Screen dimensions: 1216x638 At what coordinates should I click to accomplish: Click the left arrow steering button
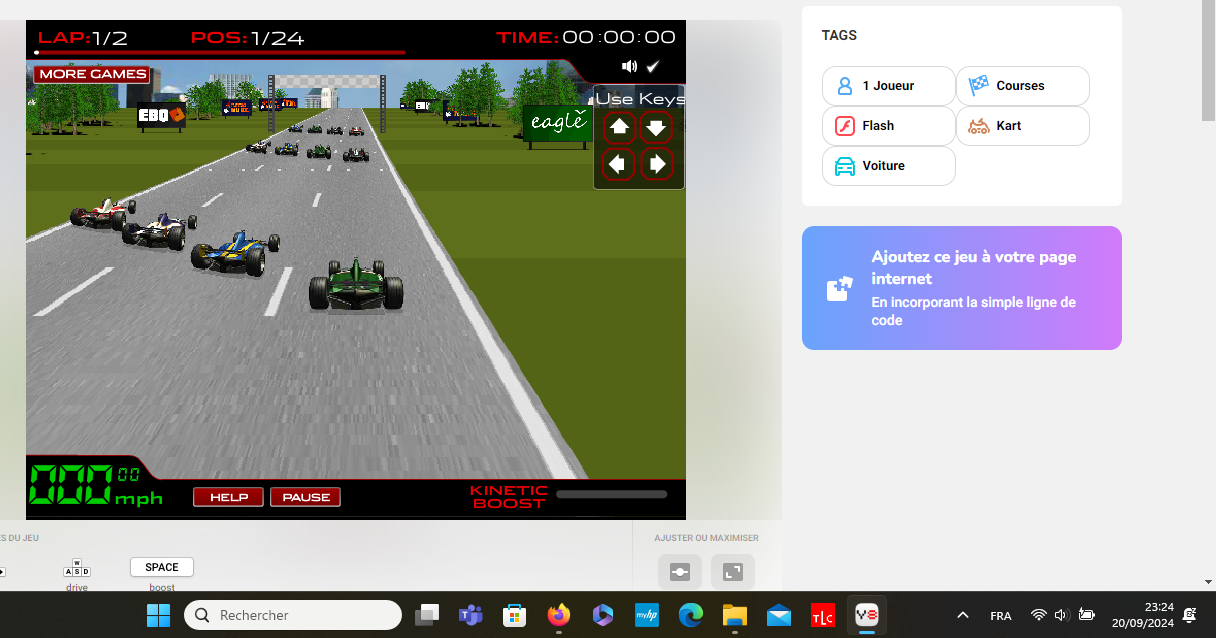point(619,164)
